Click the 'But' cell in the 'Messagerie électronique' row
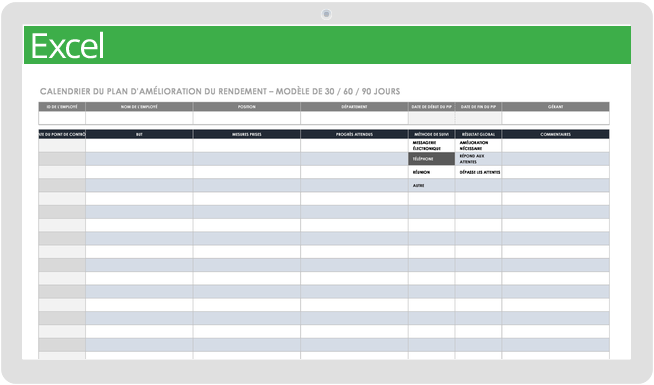 pos(139,146)
